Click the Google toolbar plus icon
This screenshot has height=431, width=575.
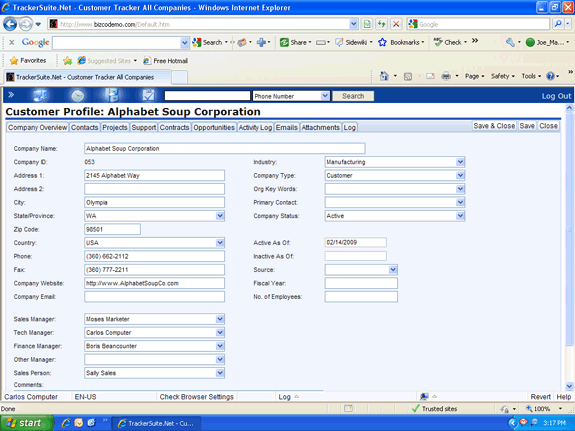coord(261,42)
